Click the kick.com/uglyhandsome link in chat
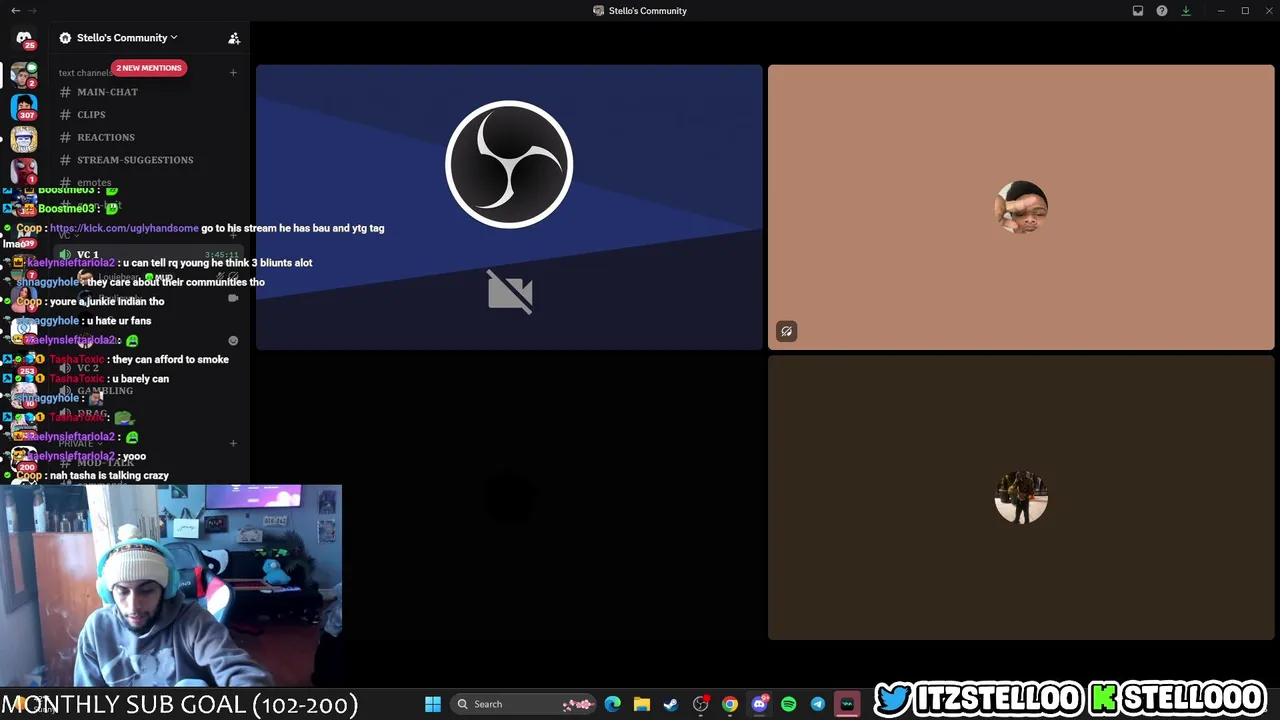1280x720 pixels. pos(124,228)
